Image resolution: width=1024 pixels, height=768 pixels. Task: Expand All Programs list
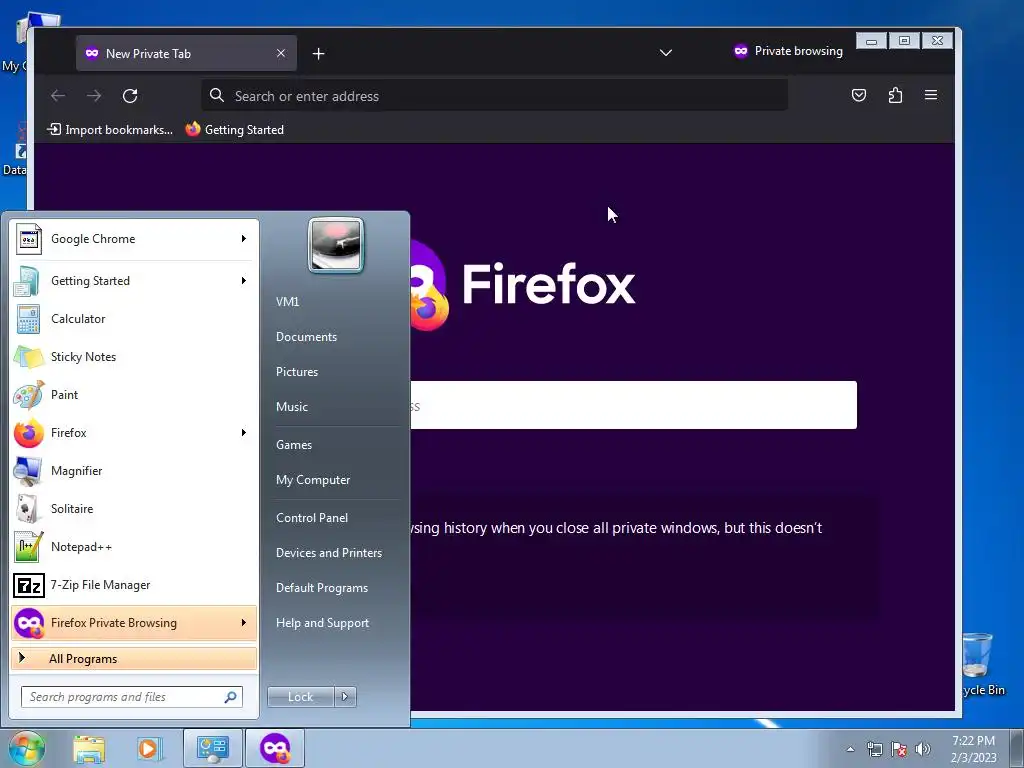(134, 659)
